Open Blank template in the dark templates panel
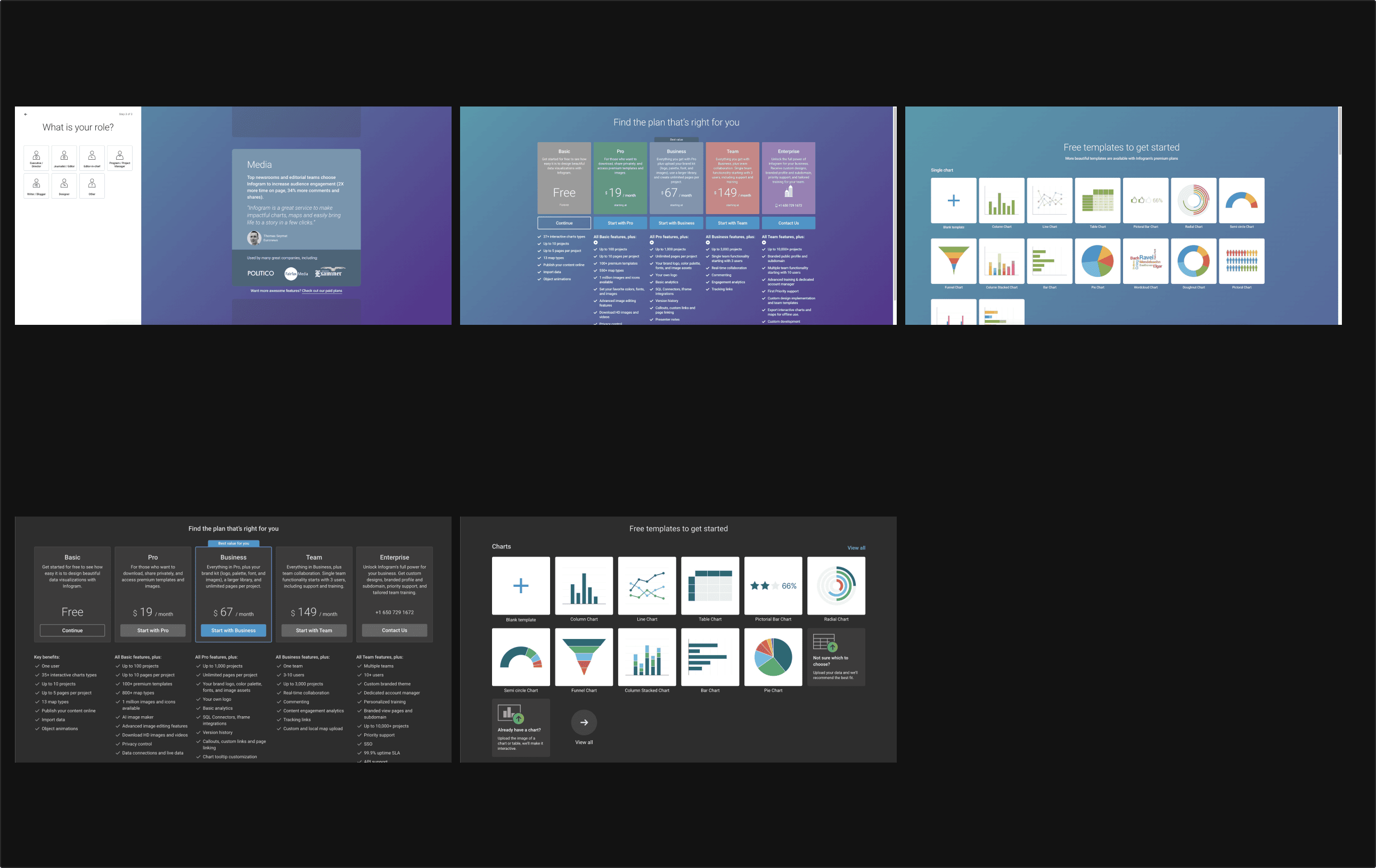Viewport: 1376px width, 868px height. click(x=521, y=586)
